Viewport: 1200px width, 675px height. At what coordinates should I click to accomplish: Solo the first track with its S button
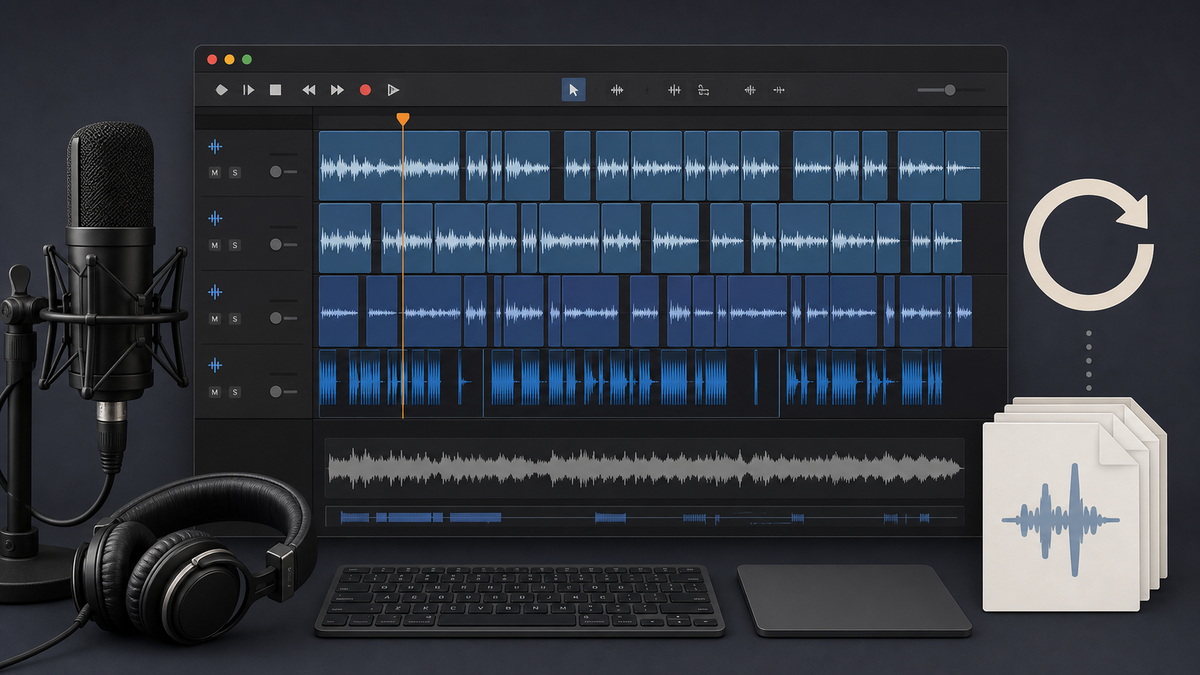[235, 172]
